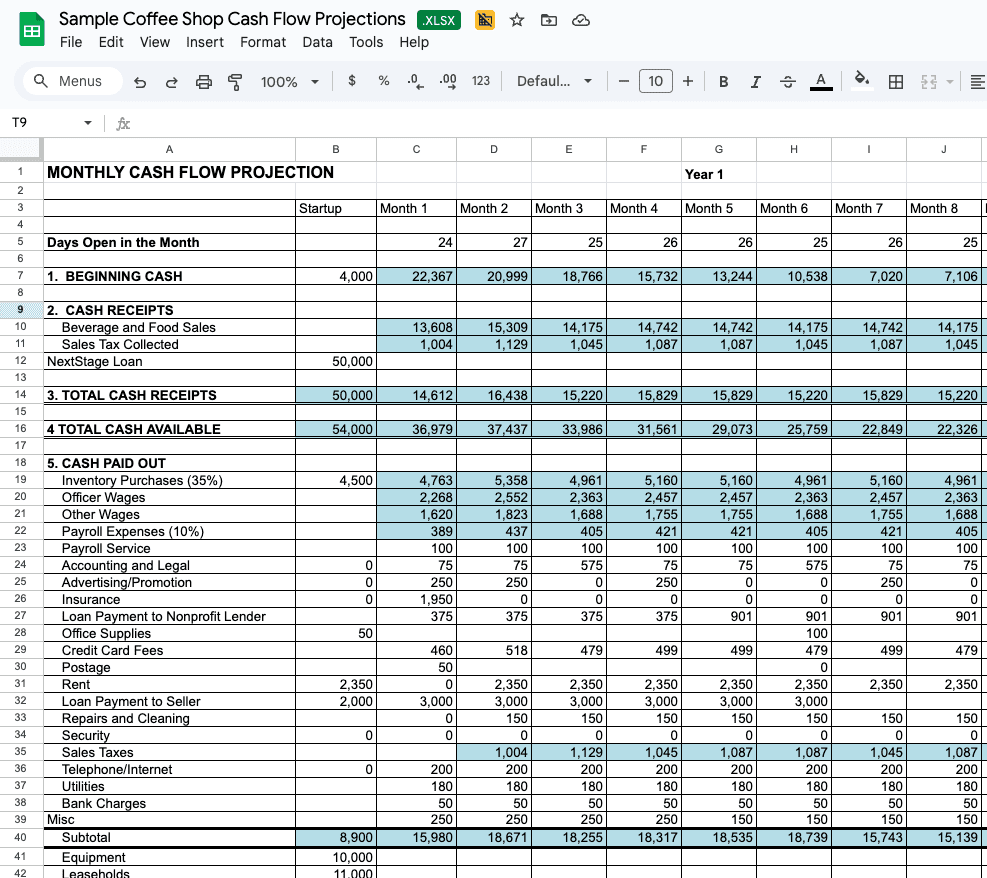
Task: Click the undo arrow icon
Action: 140,82
